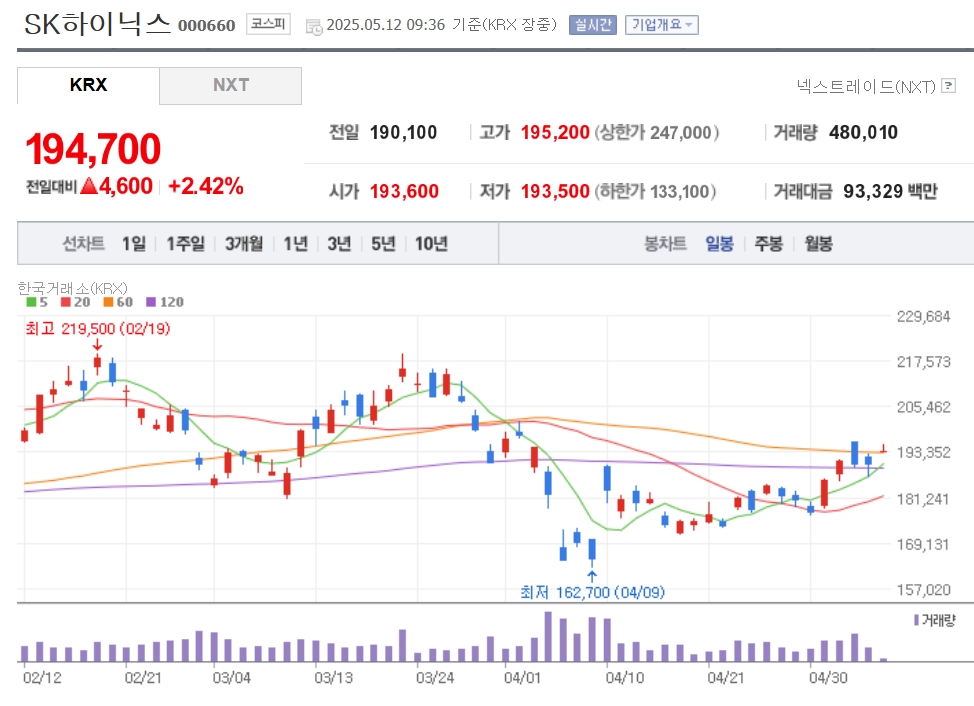Select the 10년 line chart period
Image resolution: width=974 pixels, height=706 pixels.
(431, 243)
